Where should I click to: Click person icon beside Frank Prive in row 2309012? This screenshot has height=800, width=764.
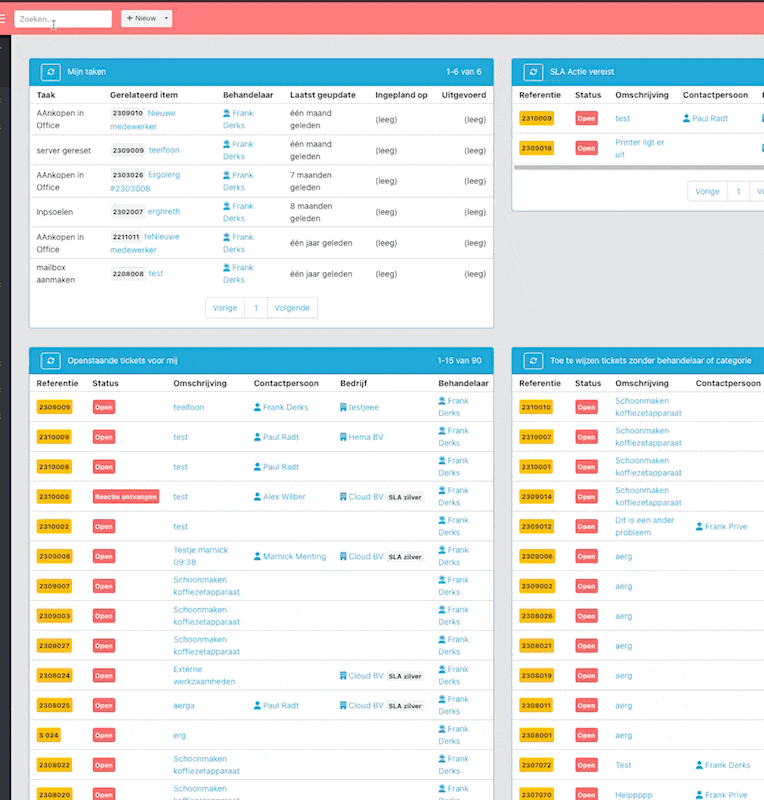pos(699,527)
